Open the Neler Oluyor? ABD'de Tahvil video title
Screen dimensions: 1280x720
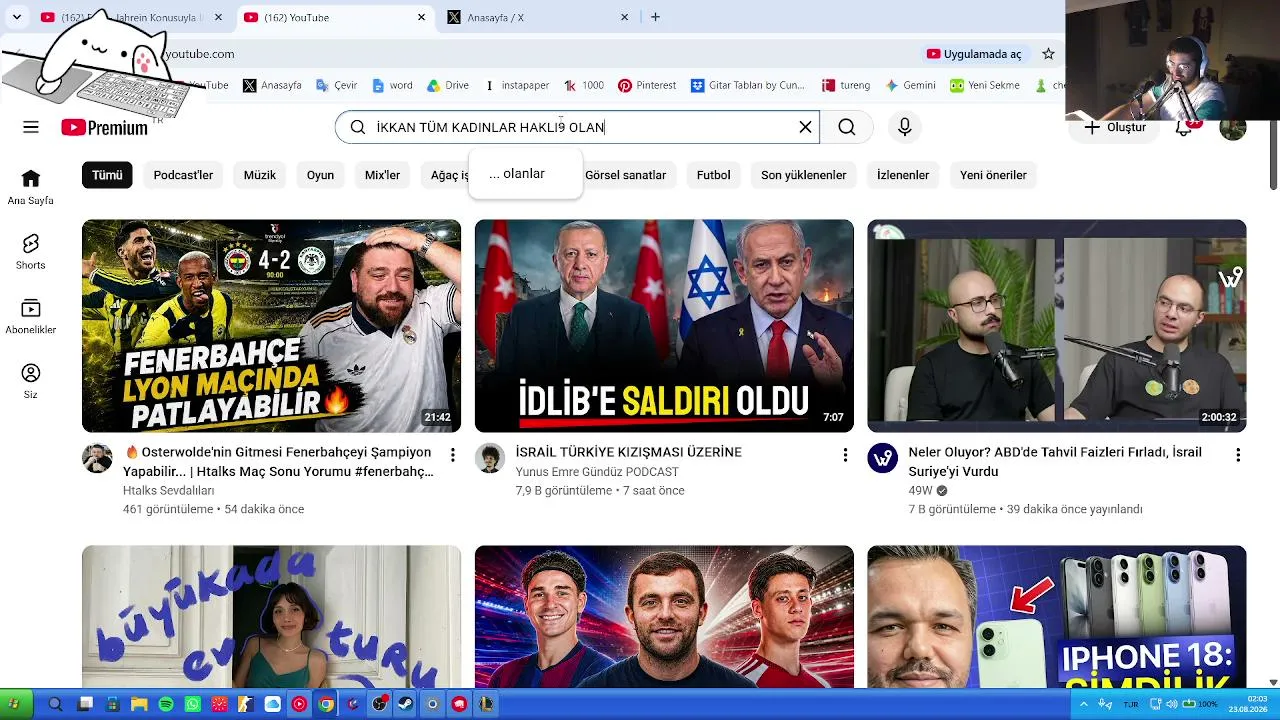[1055, 462]
